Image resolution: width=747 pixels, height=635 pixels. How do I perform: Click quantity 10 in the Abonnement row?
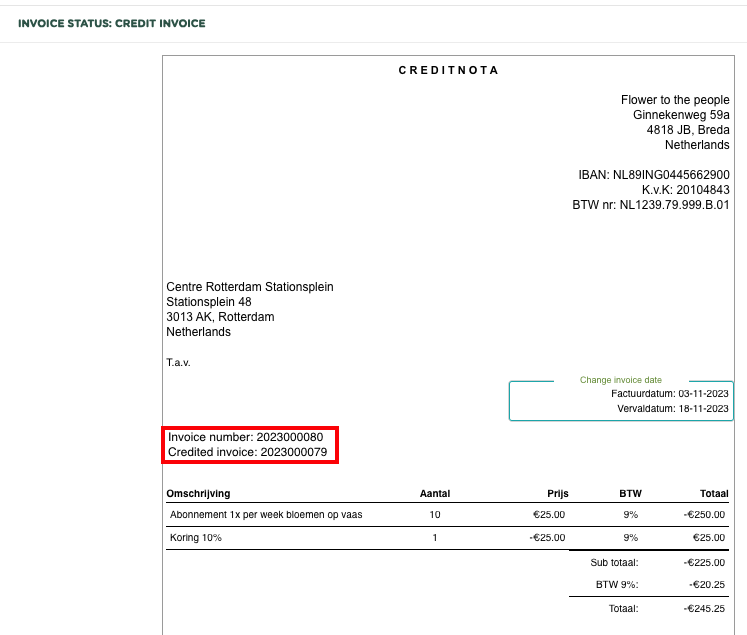coord(434,514)
